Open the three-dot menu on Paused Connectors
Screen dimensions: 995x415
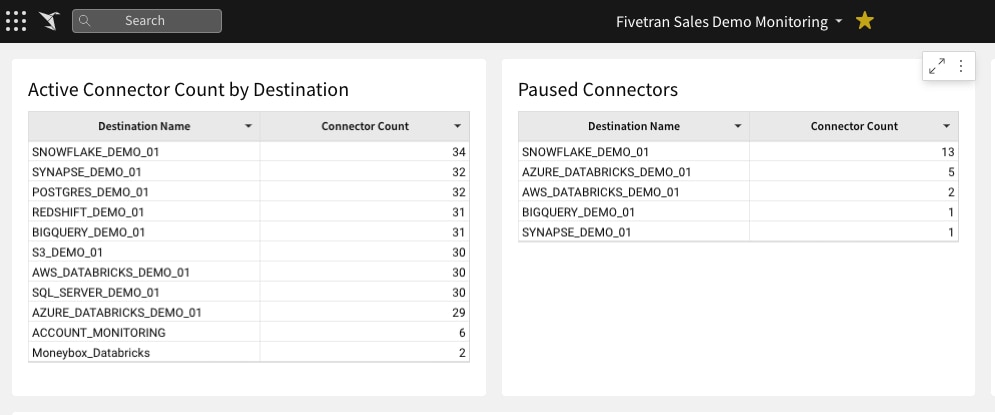click(961, 66)
